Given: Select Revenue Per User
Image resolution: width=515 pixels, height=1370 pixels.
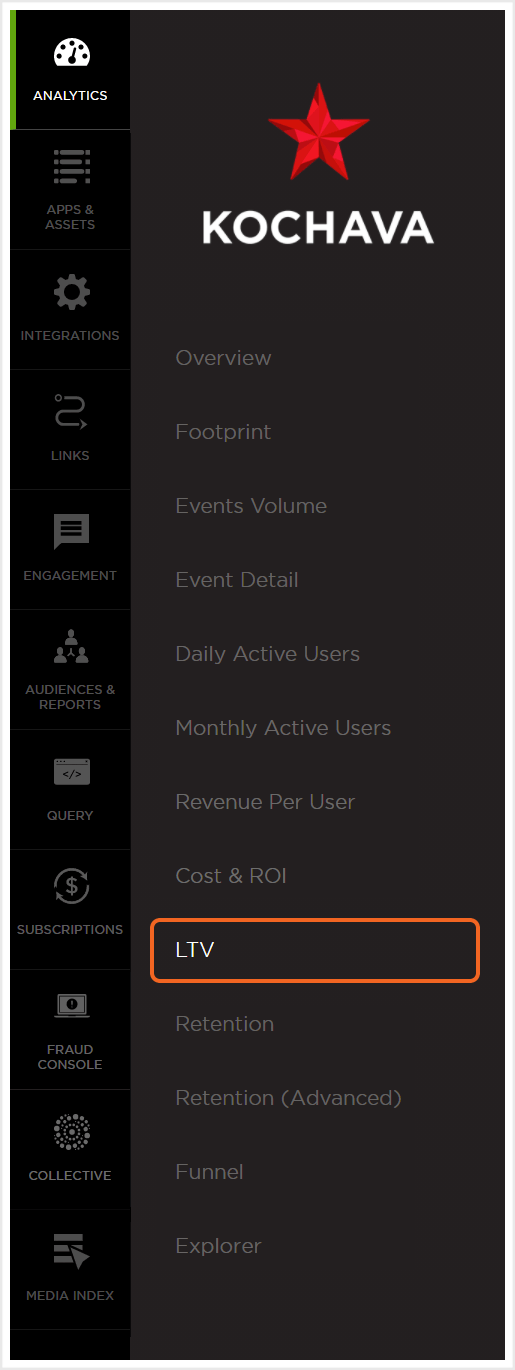Looking at the screenshot, I should [x=265, y=802].
